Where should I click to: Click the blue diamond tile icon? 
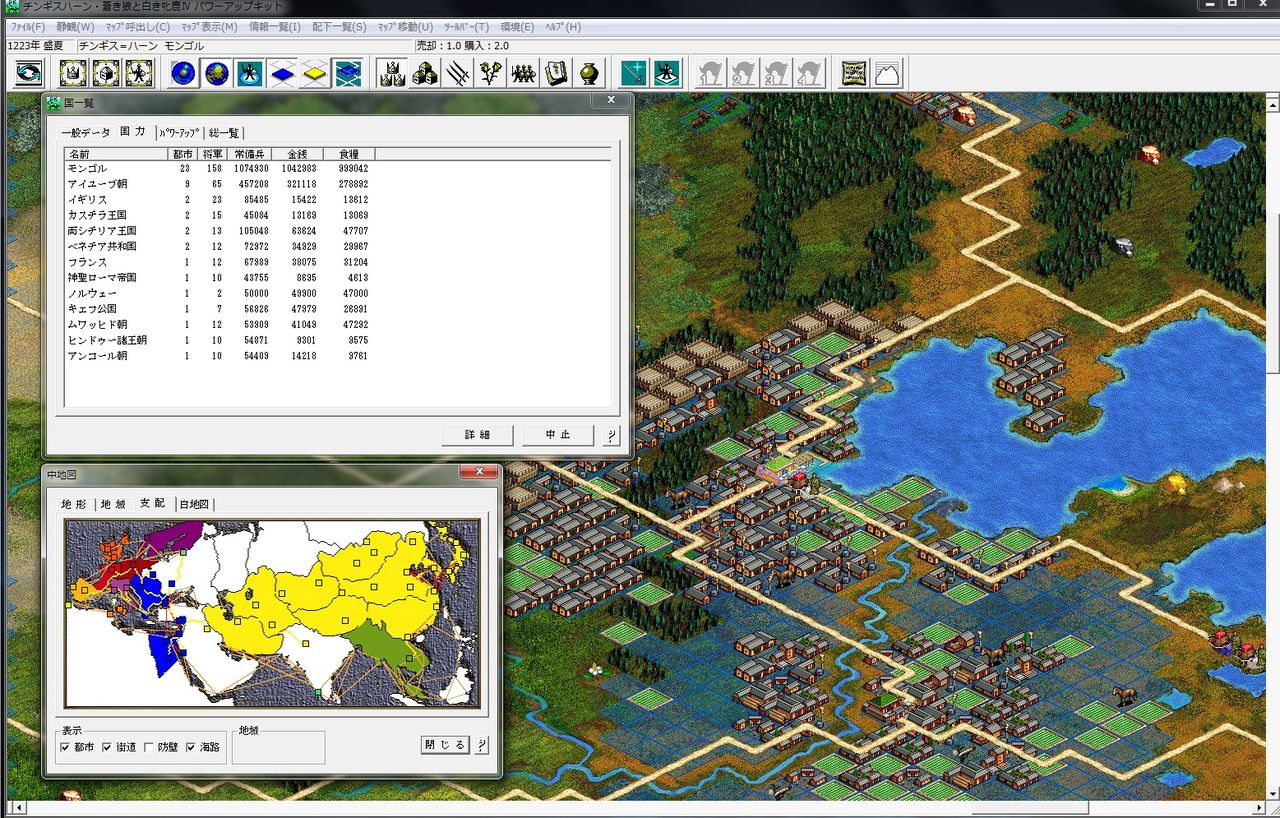(x=282, y=73)
